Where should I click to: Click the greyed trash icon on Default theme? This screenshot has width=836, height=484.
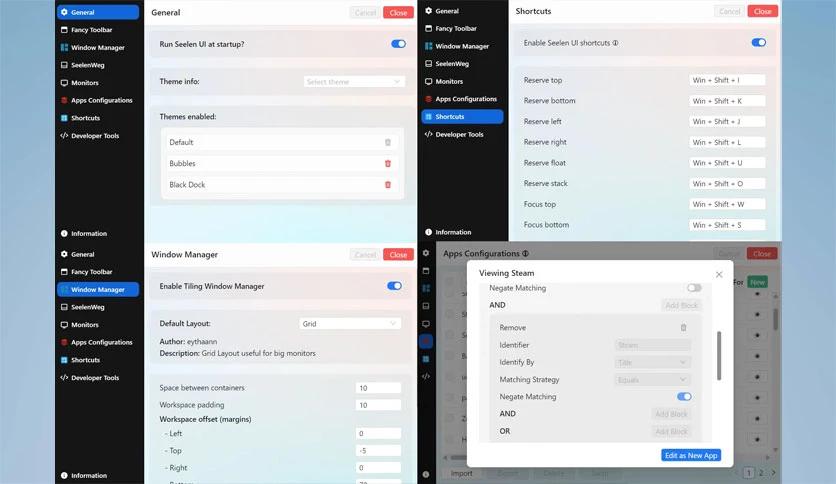(x=388, y=142)
